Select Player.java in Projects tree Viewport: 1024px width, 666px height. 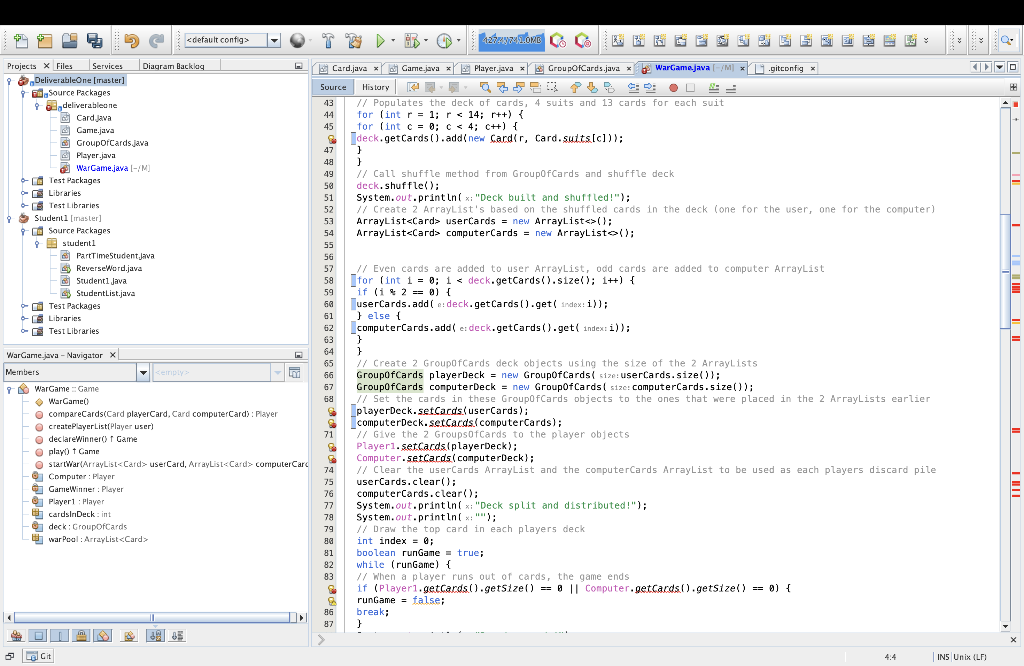[95, 156]
